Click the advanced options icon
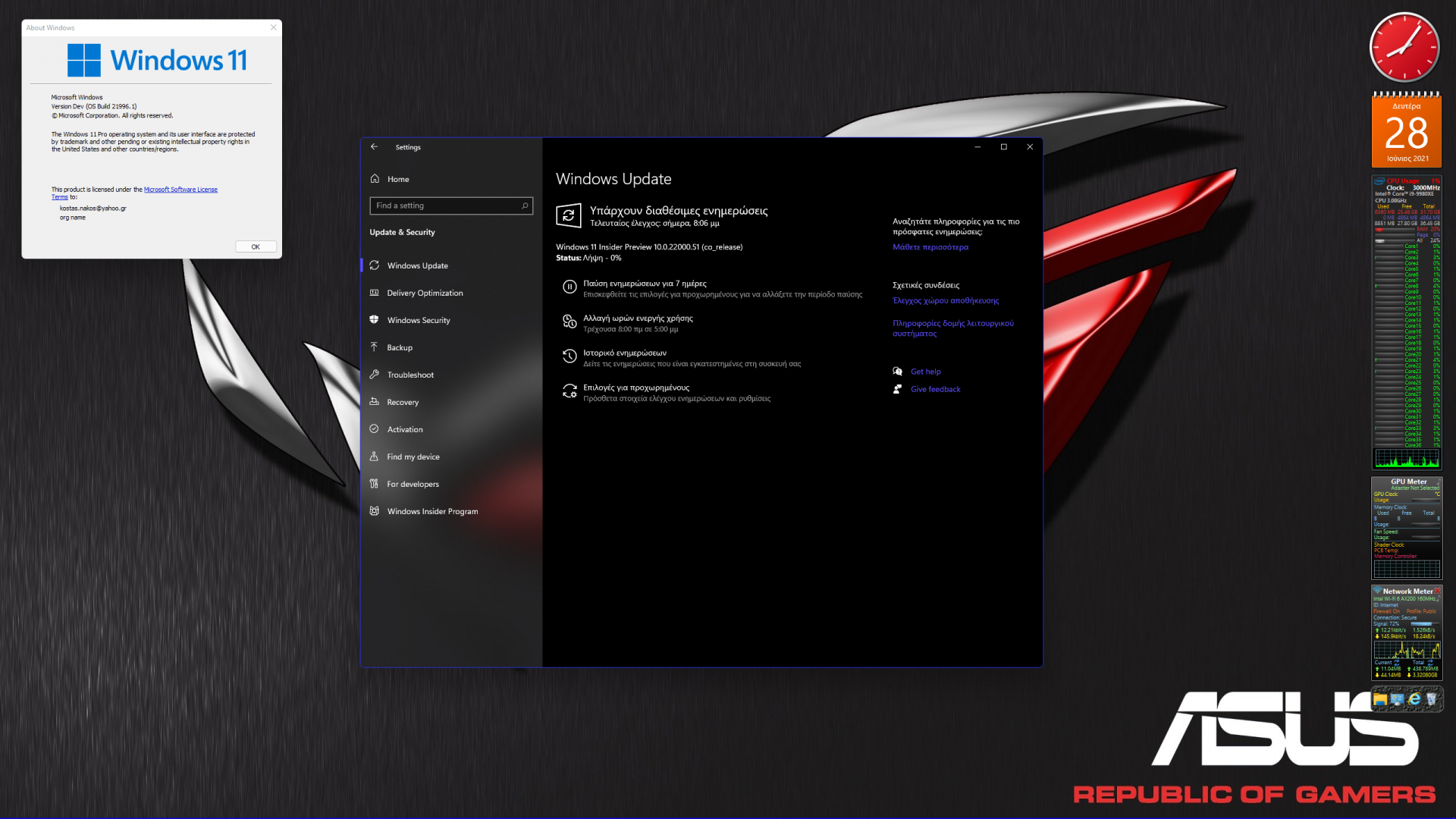The width and height of the screenshot is (1456, 819). [x=570, y=391]
